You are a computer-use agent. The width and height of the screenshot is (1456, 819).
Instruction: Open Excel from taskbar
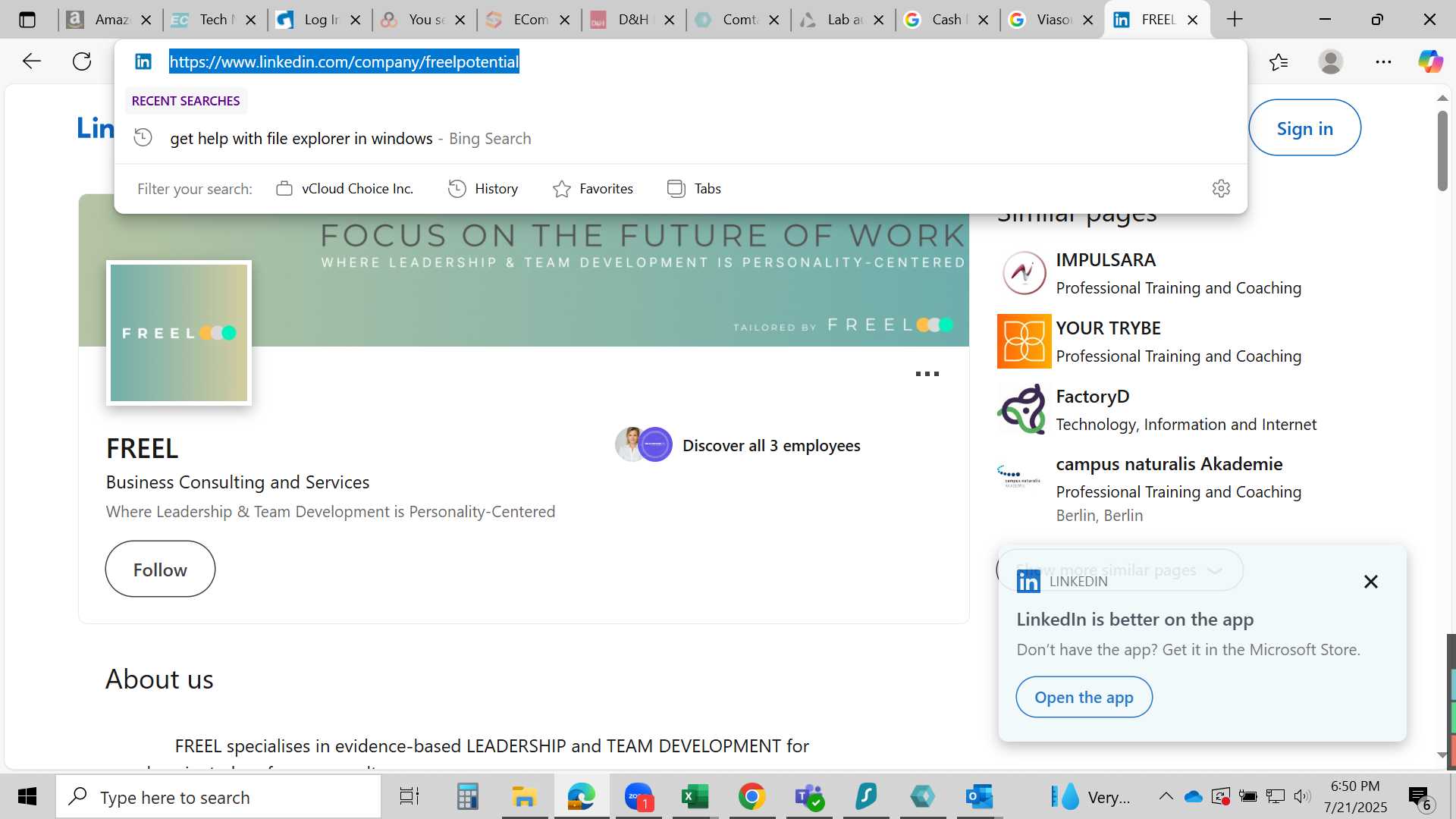coord(695,797)
